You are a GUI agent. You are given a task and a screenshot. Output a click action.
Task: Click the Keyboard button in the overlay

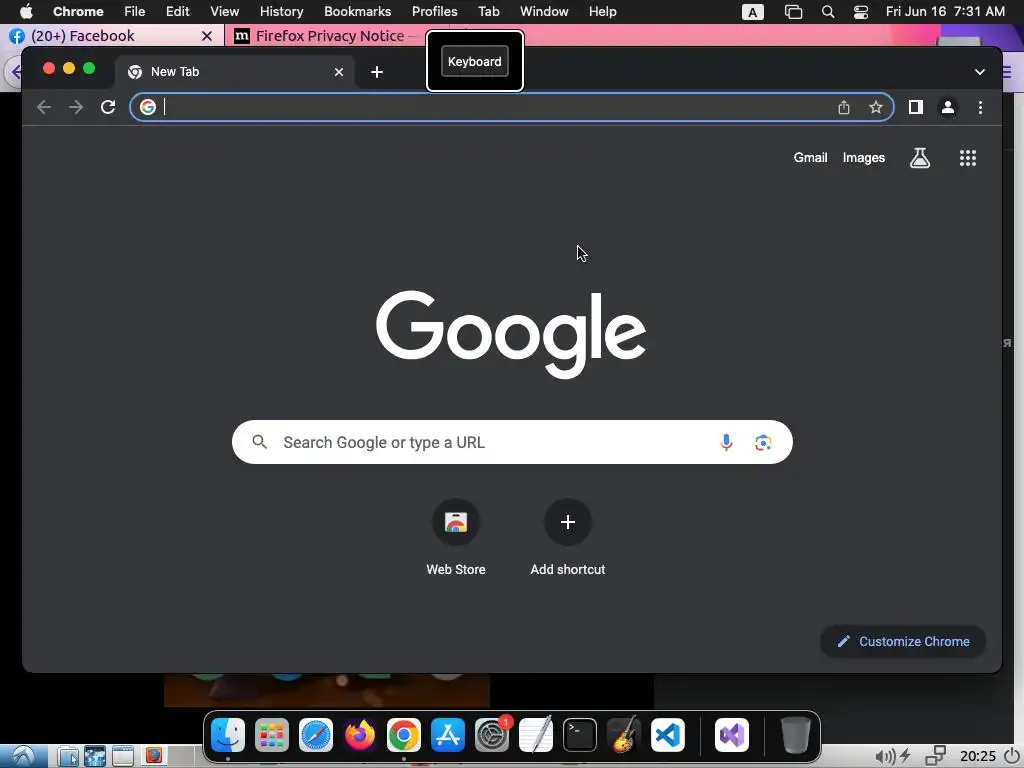[x=475, y=61]
